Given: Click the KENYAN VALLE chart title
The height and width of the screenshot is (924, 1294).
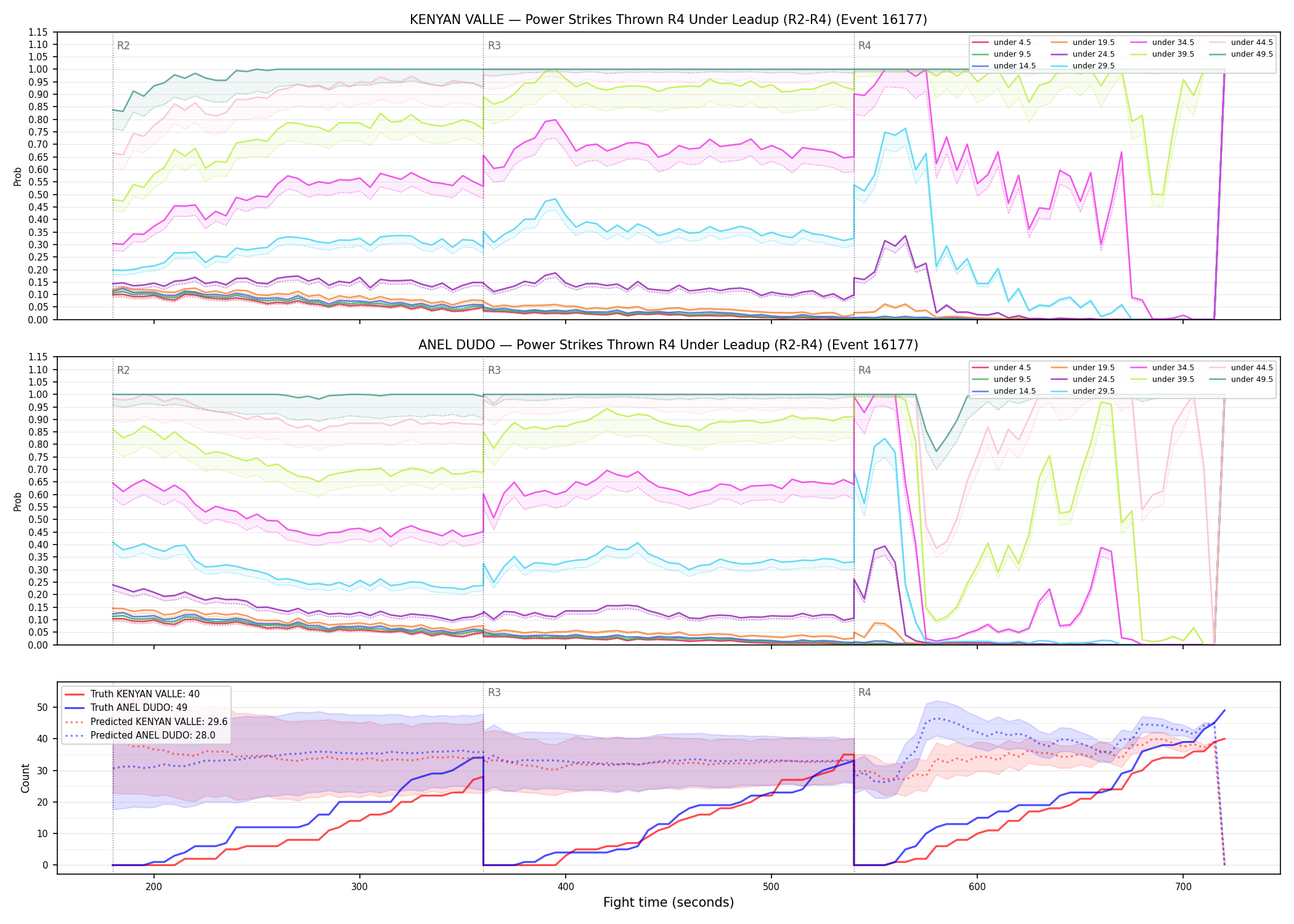Looking at the screenshot, I should [x=669, y=20].
